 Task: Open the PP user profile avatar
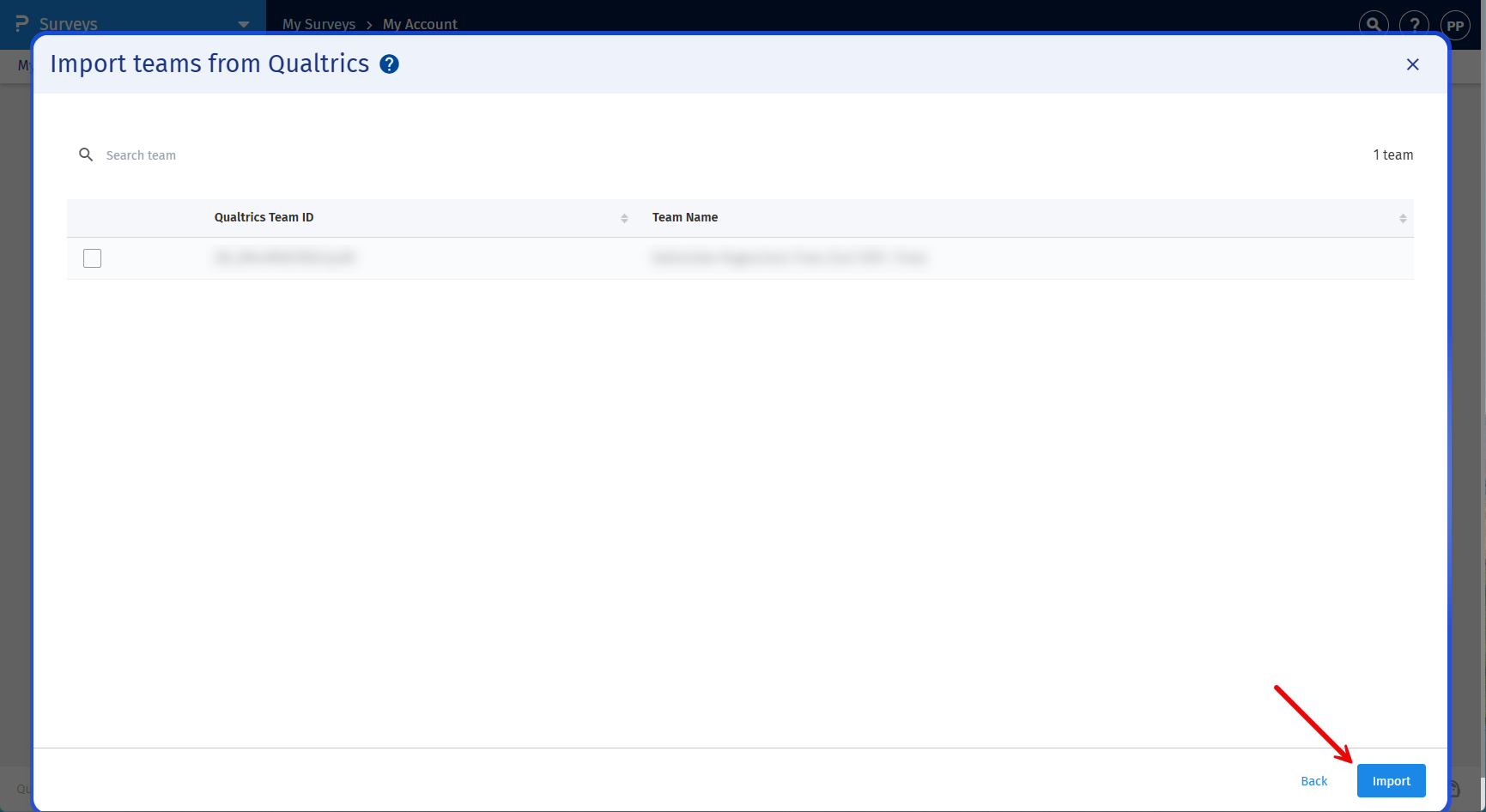click(1455, 25)
